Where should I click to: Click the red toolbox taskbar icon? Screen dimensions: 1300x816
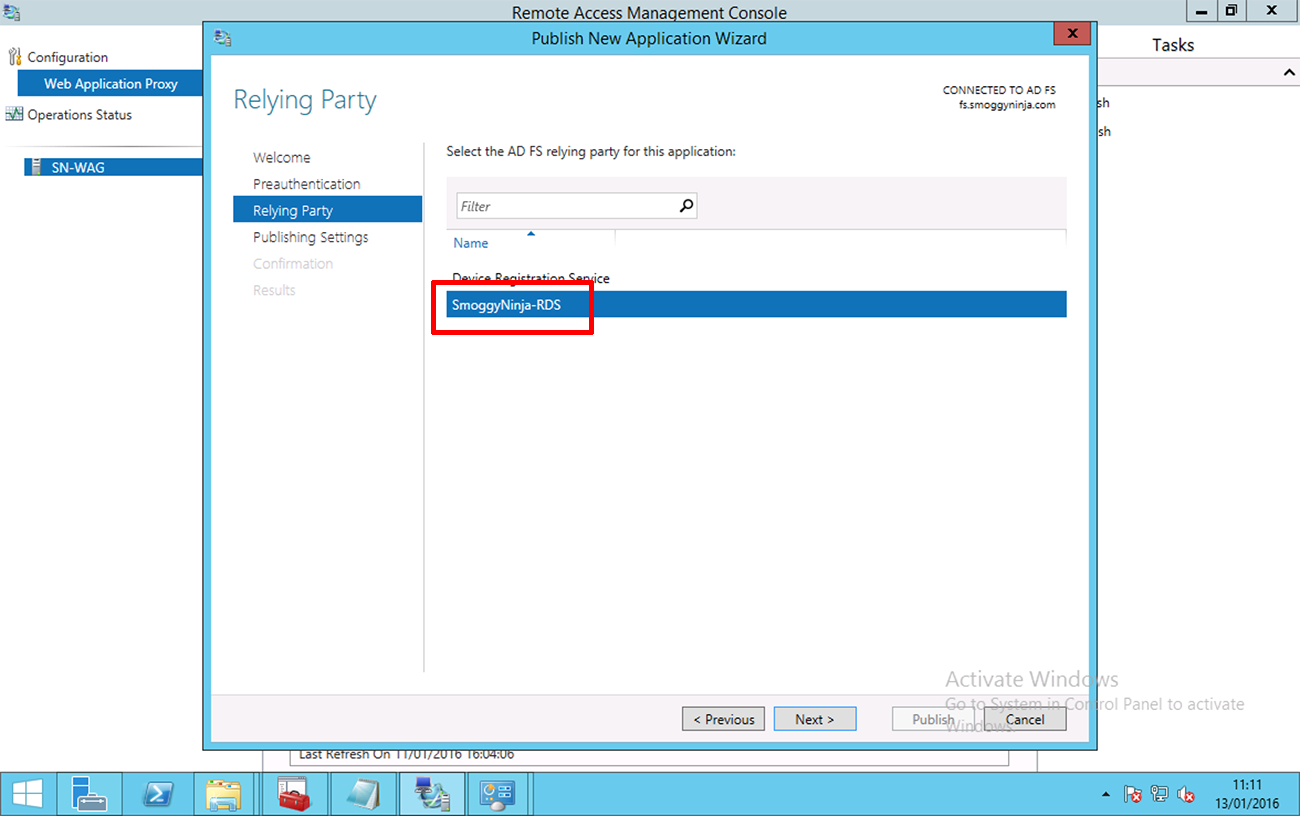point(294,794)
